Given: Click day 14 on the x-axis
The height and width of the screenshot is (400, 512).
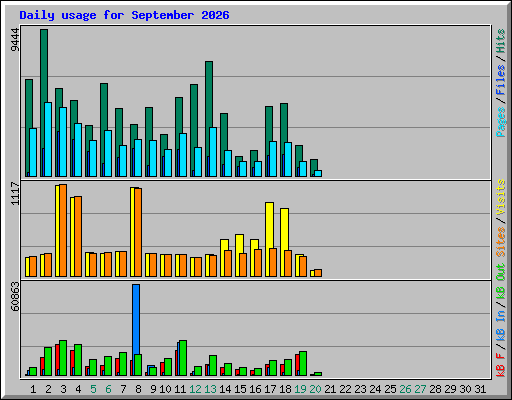Looking at the screenshot, I should (225, 389).
